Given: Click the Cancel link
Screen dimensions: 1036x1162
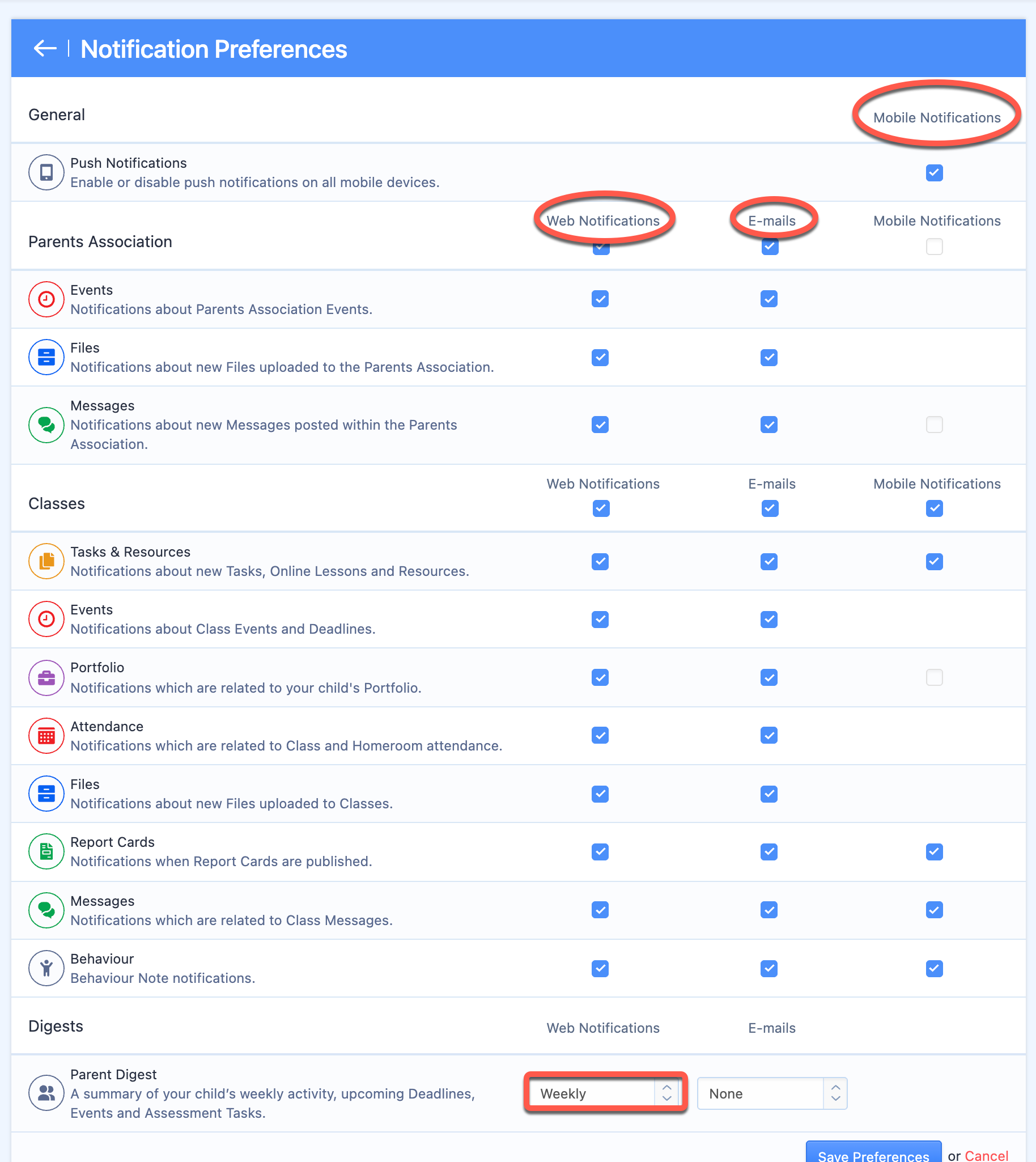Looking at the screenshot, I should click(987, 1155).
